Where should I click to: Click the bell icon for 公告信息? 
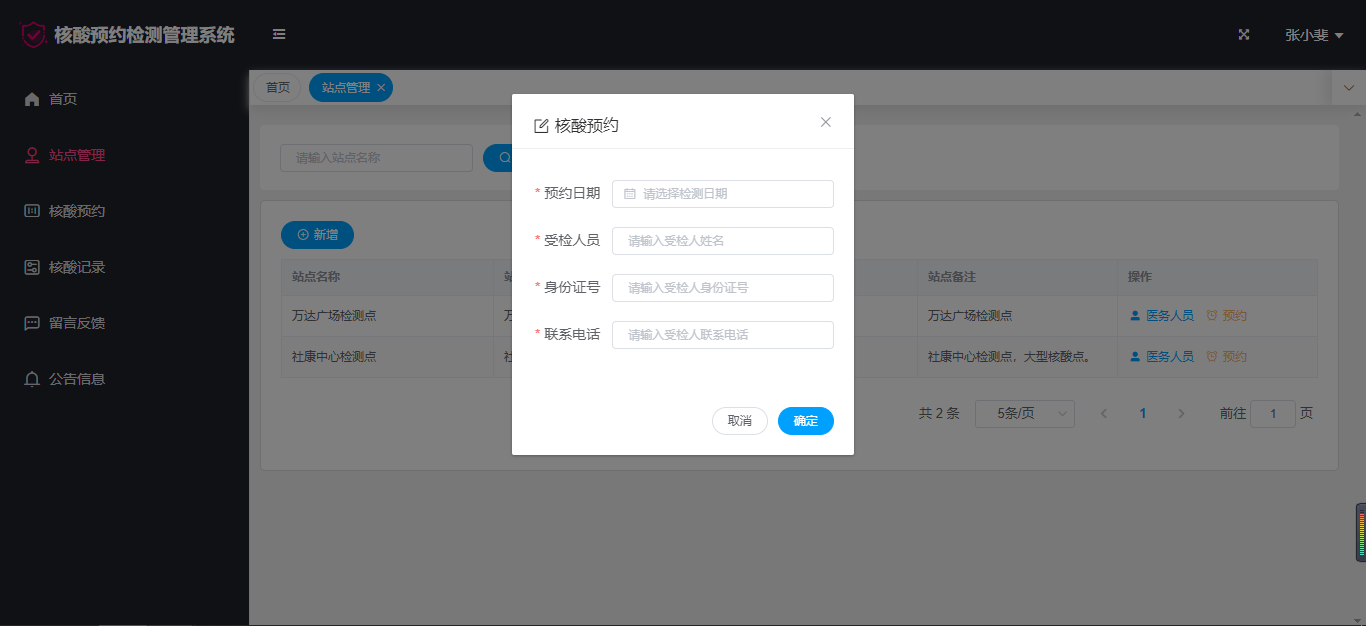pos(32,379)
